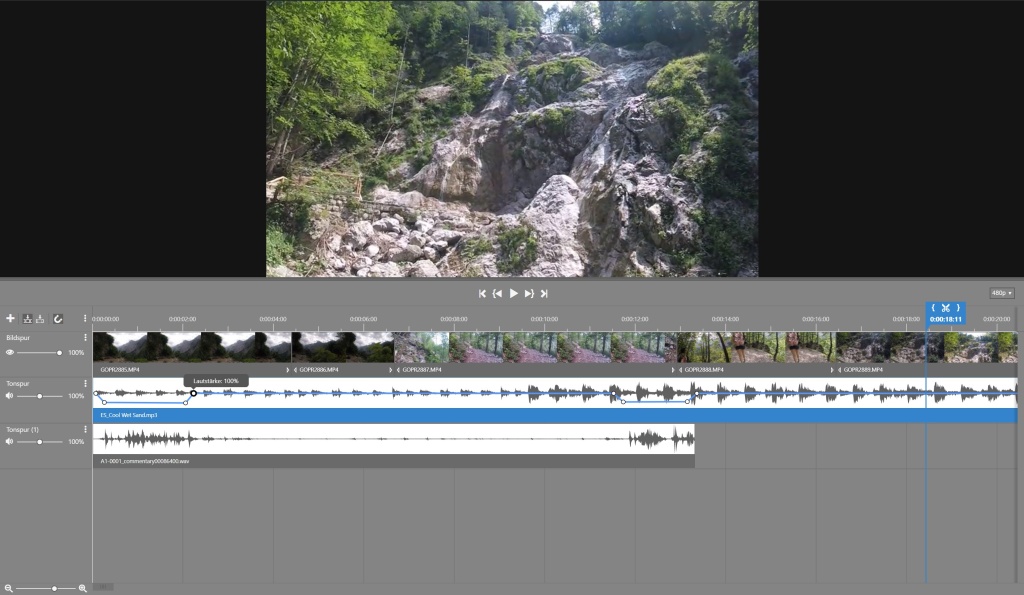Click the plus icon to add media

tap(10, 318)
